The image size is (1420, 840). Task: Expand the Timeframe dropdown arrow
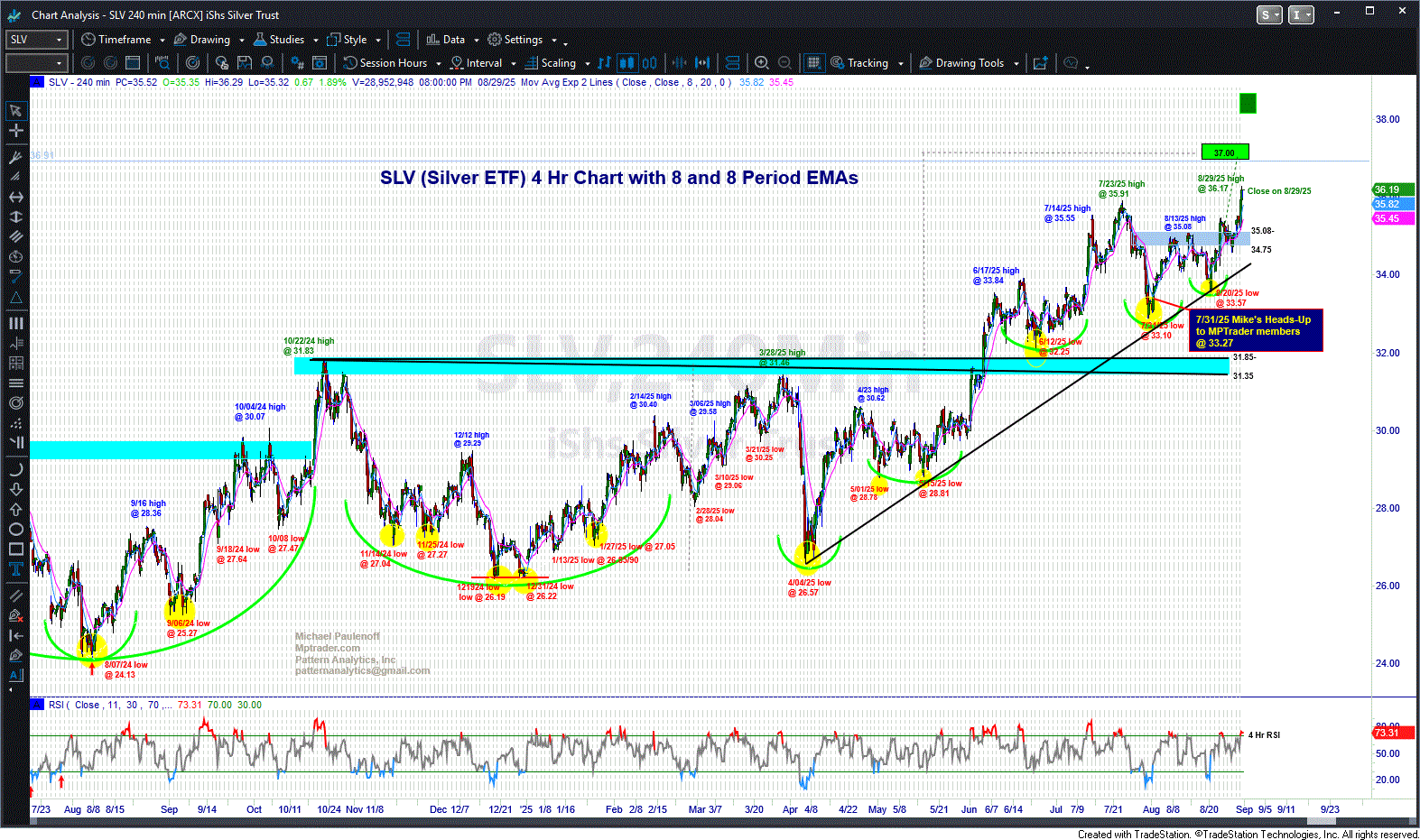coord(162,41)
